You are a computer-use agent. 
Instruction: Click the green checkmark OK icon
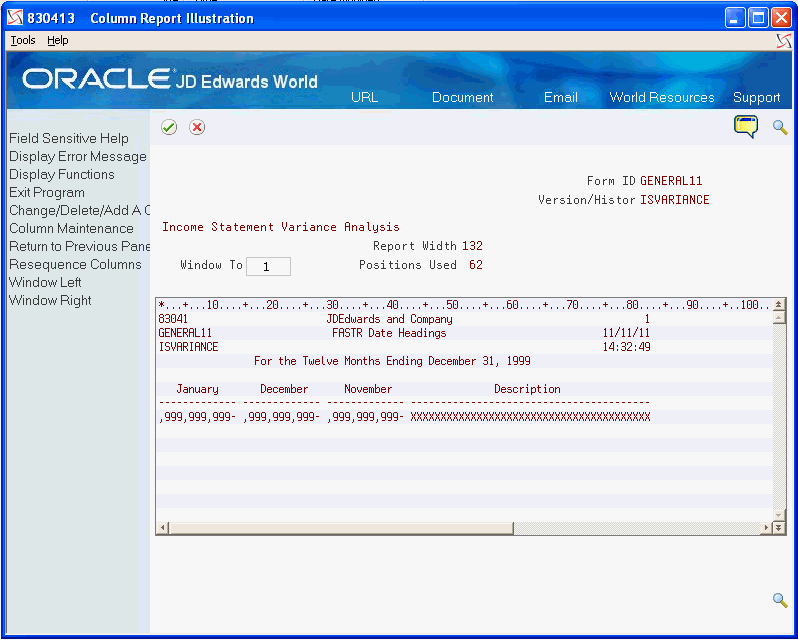[169, 127]
